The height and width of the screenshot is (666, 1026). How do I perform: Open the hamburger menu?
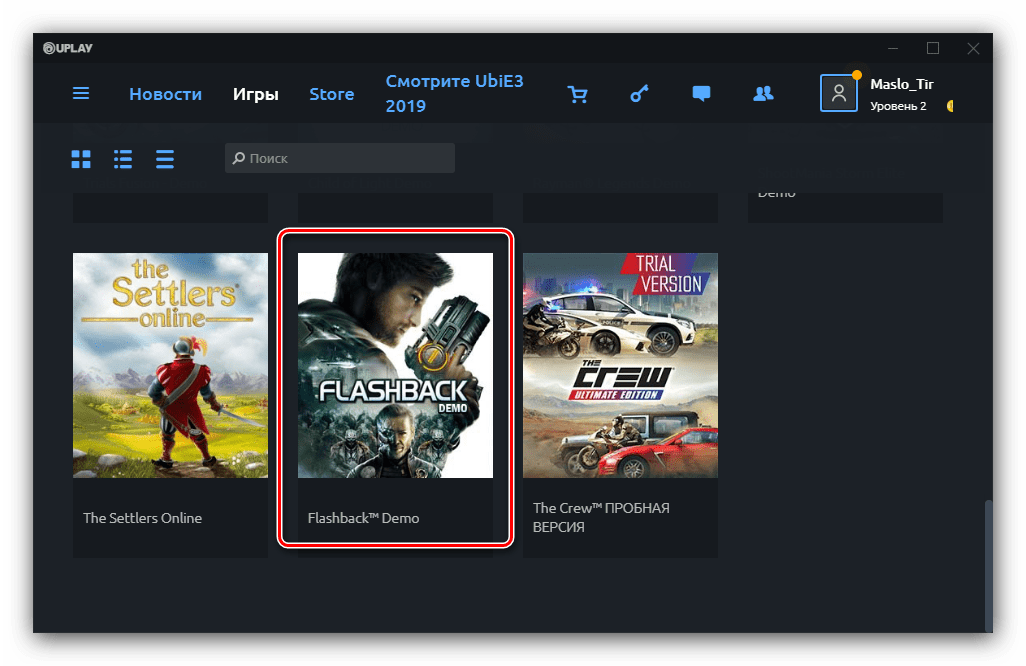pos(81,94)
